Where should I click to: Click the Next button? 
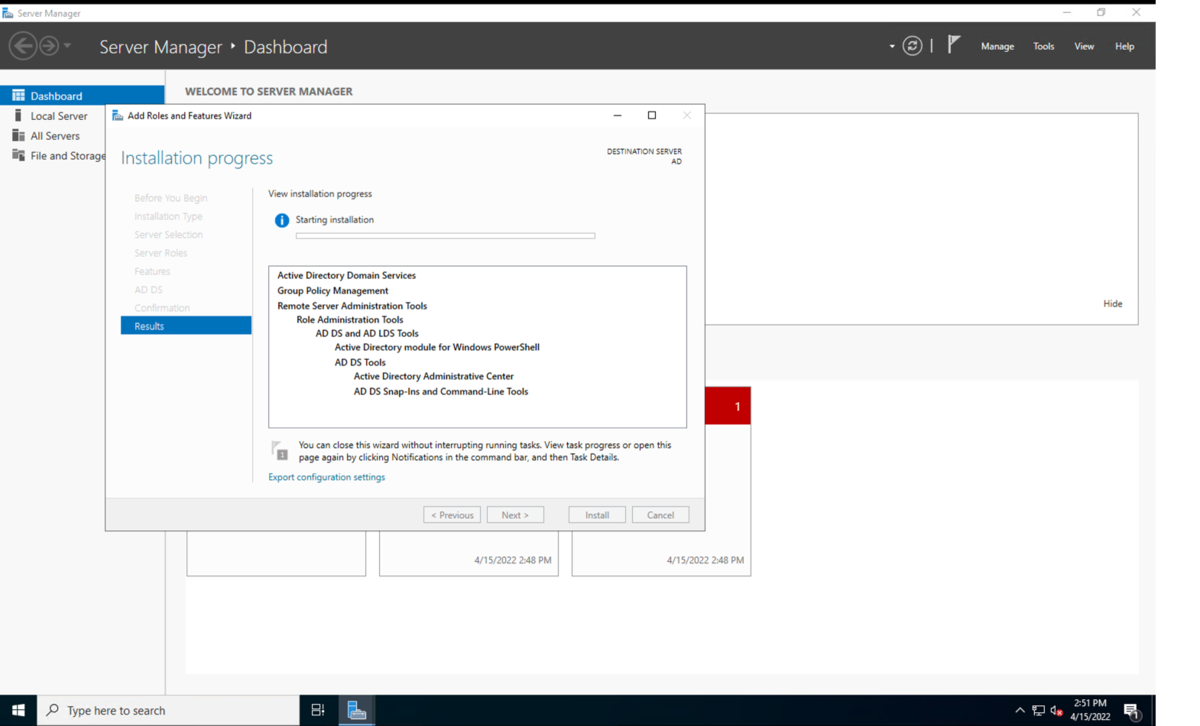[x=515, y=515]
